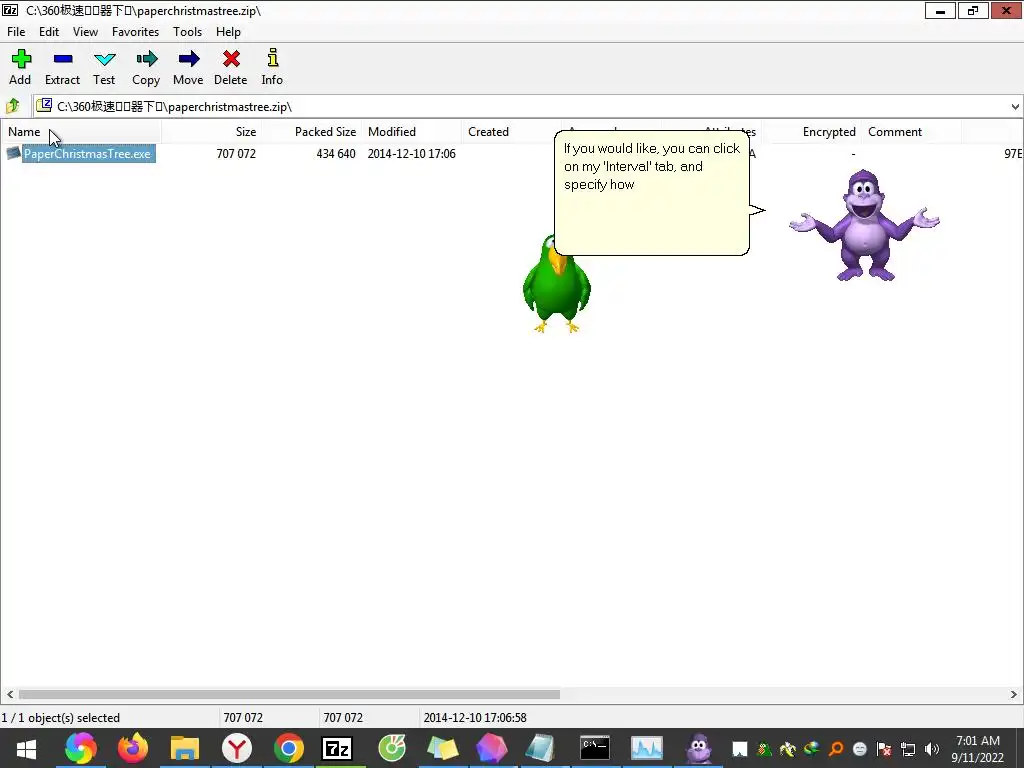
Task: Click the green parrot character
Action: click(556, 287)
